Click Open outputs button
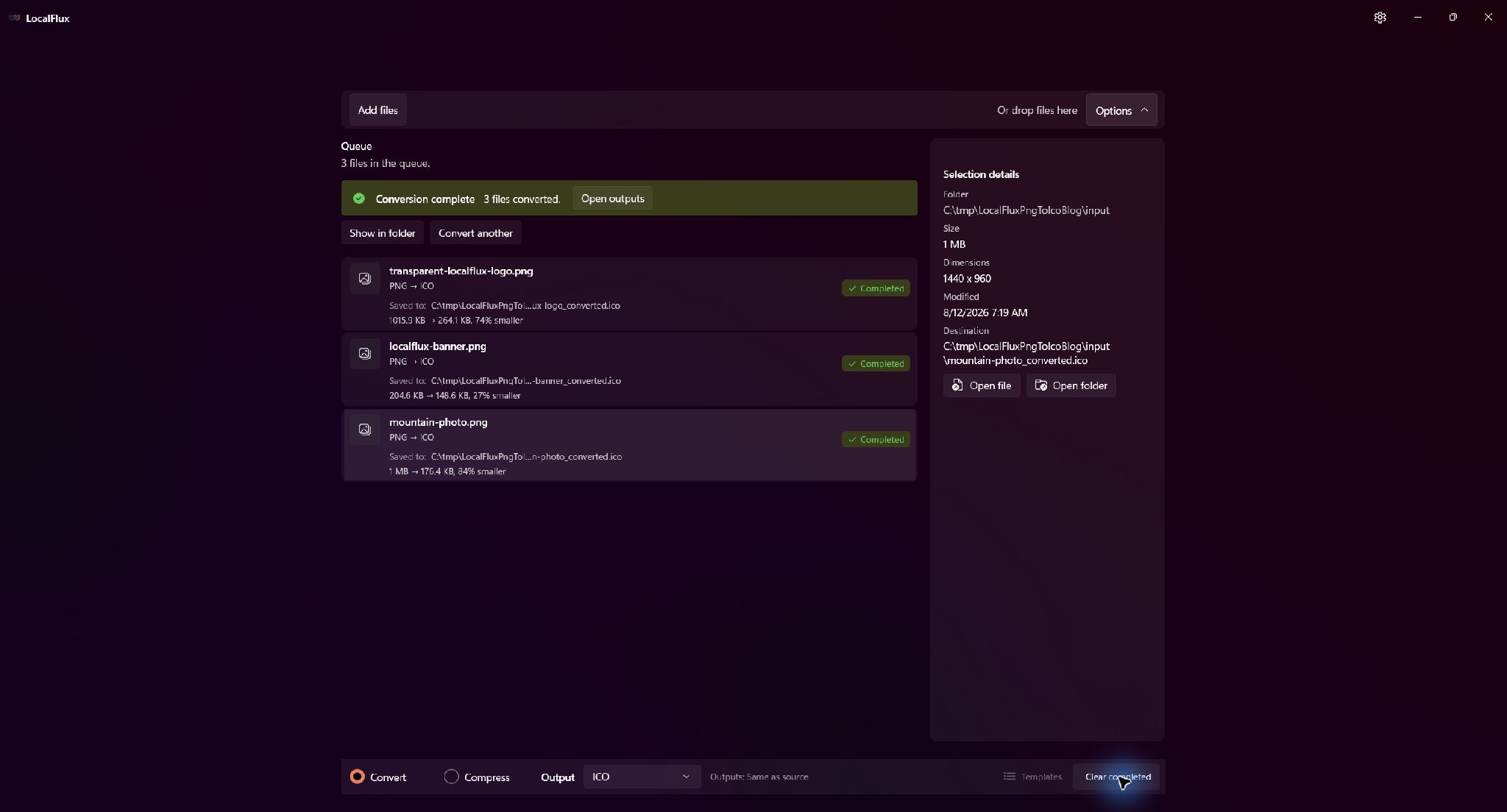Image resolution: width=1507 pixels, height=812 pixels. click(x=612, y=199)
